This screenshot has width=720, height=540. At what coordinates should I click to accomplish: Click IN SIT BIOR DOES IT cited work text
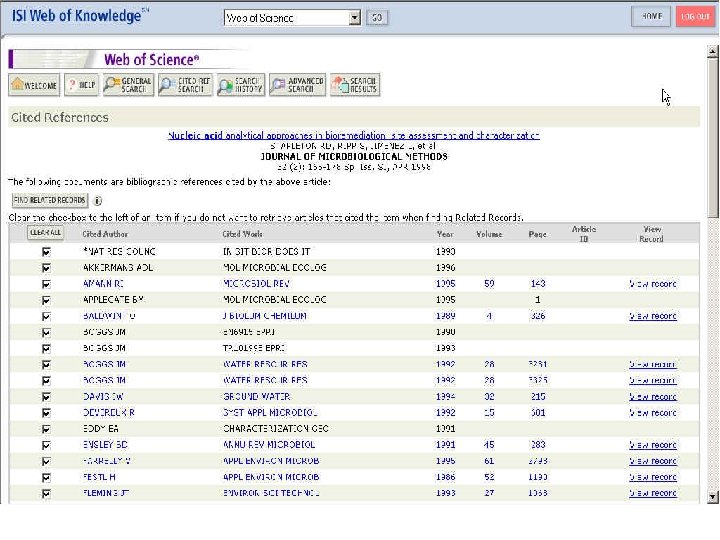coord(266,252)
